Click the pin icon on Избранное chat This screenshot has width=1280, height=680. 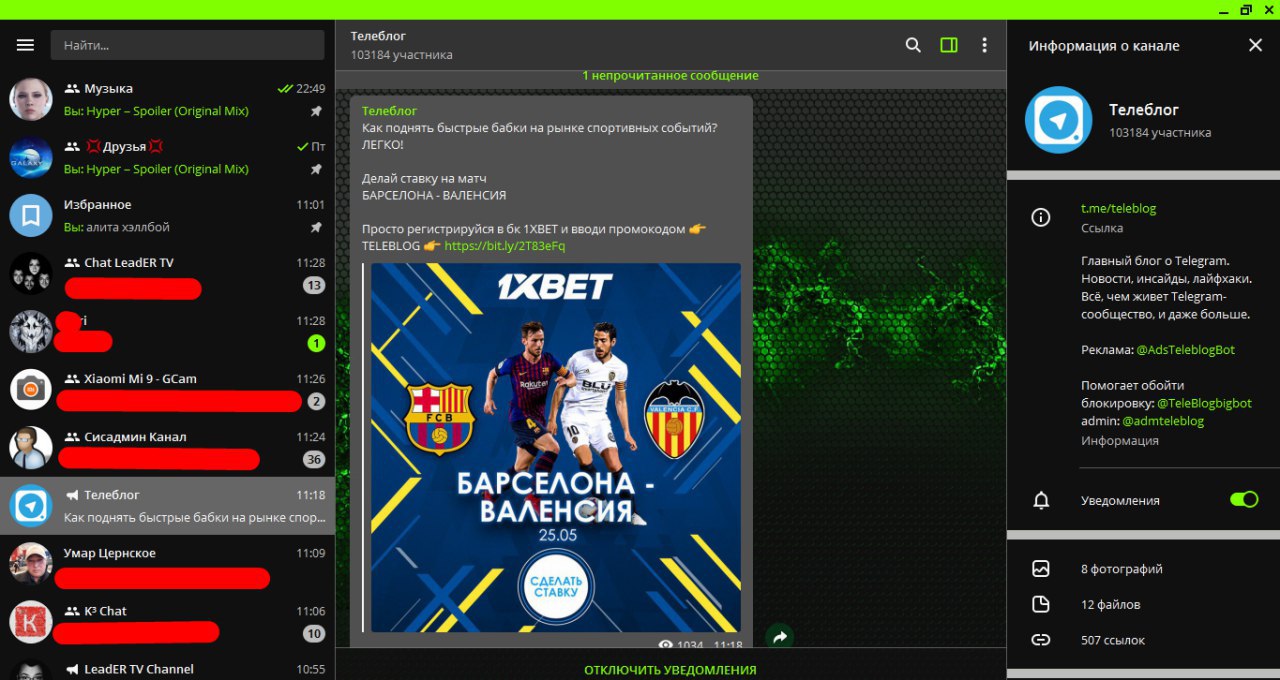[x=316, y=228]
